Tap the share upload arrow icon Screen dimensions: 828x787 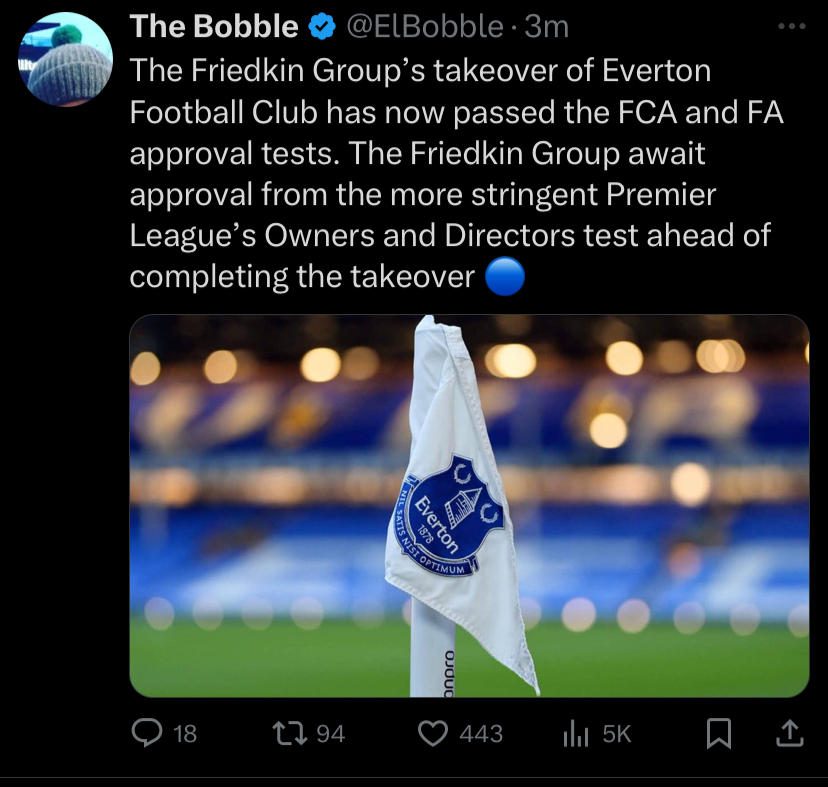pos(789,734)
